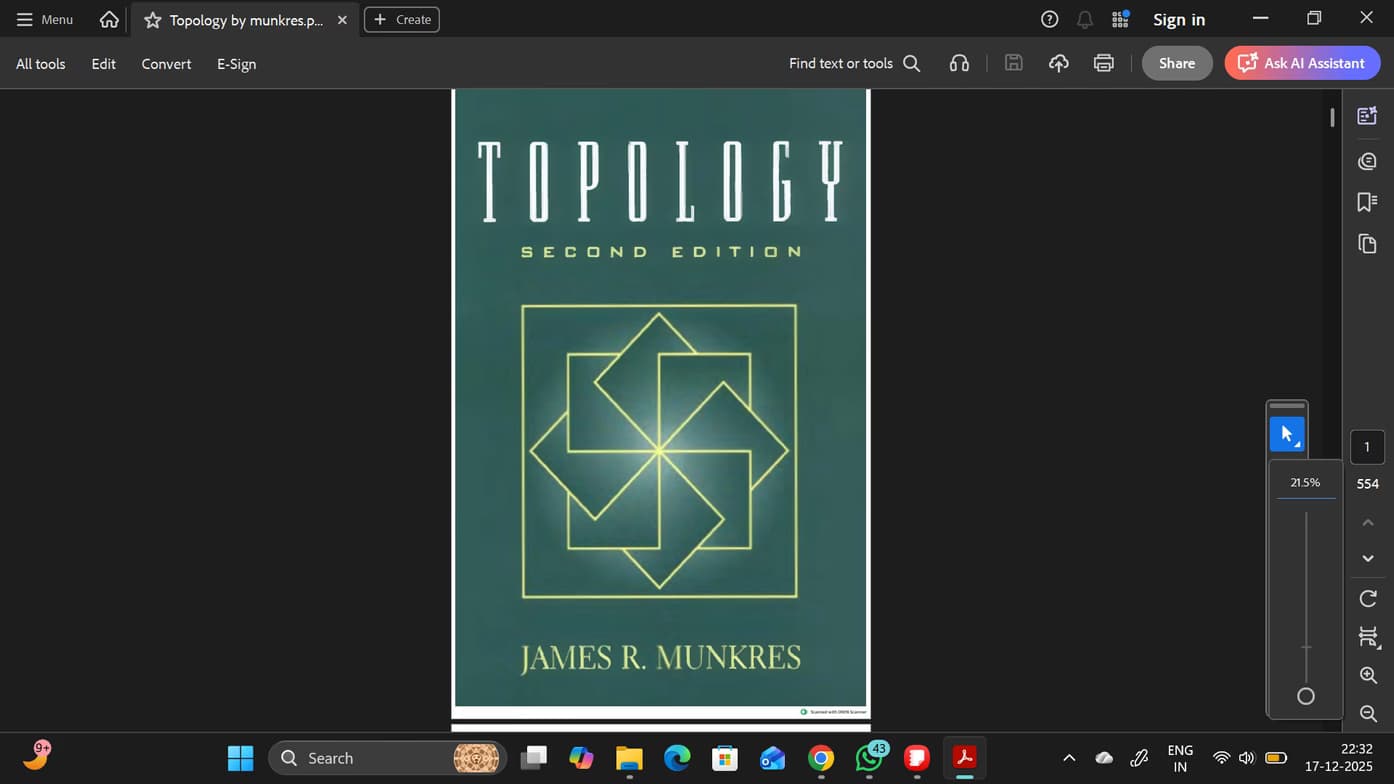Open the comments panel icon
Image resolution: width=1394 pixels, height=784 pixels.
point(1367,161)
